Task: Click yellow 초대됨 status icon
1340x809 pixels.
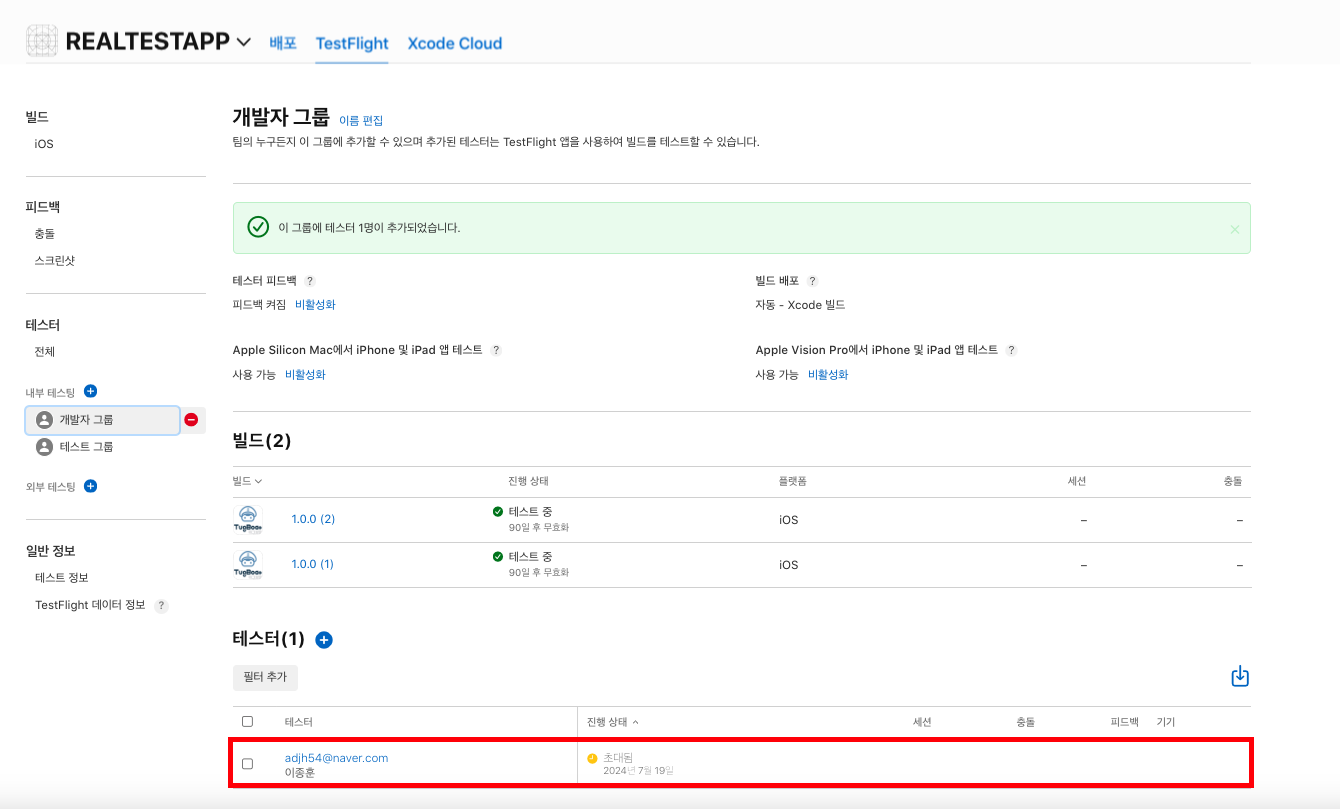Action: [592, 758]
